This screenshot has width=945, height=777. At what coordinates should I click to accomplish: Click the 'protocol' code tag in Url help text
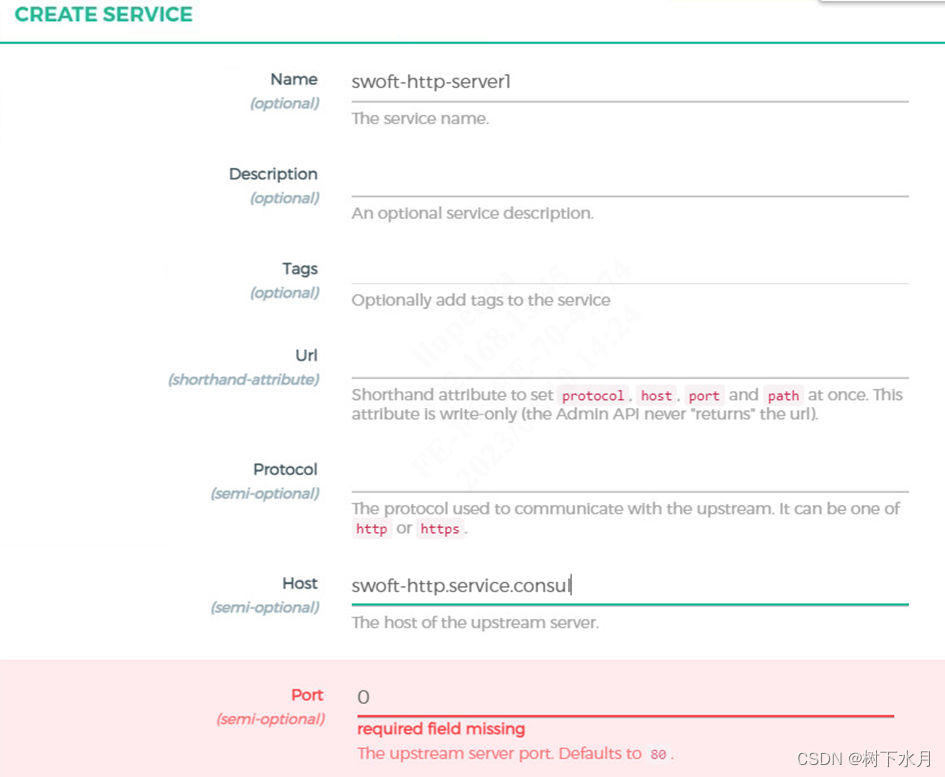(x=593, y=396)
